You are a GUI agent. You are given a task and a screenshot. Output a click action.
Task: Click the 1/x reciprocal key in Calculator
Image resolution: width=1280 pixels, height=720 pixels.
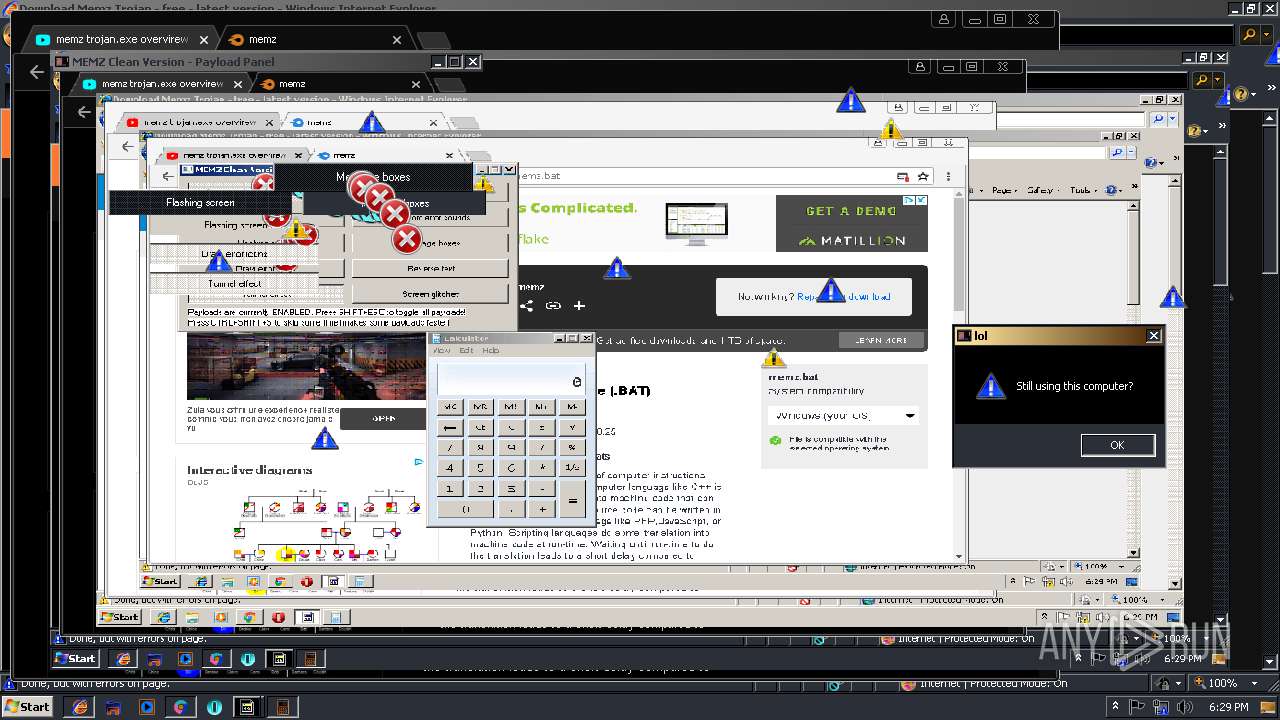573,468
